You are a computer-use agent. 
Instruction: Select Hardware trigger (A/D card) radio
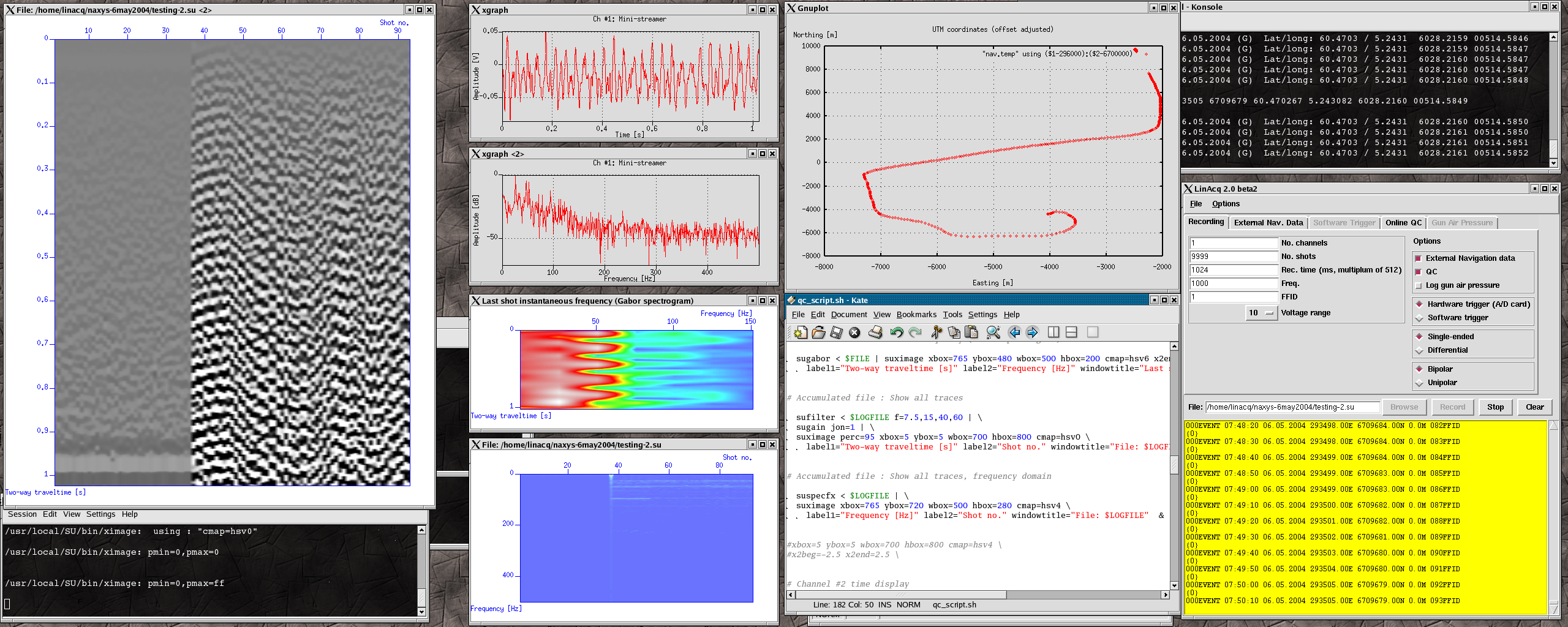tap(1419, 304)
